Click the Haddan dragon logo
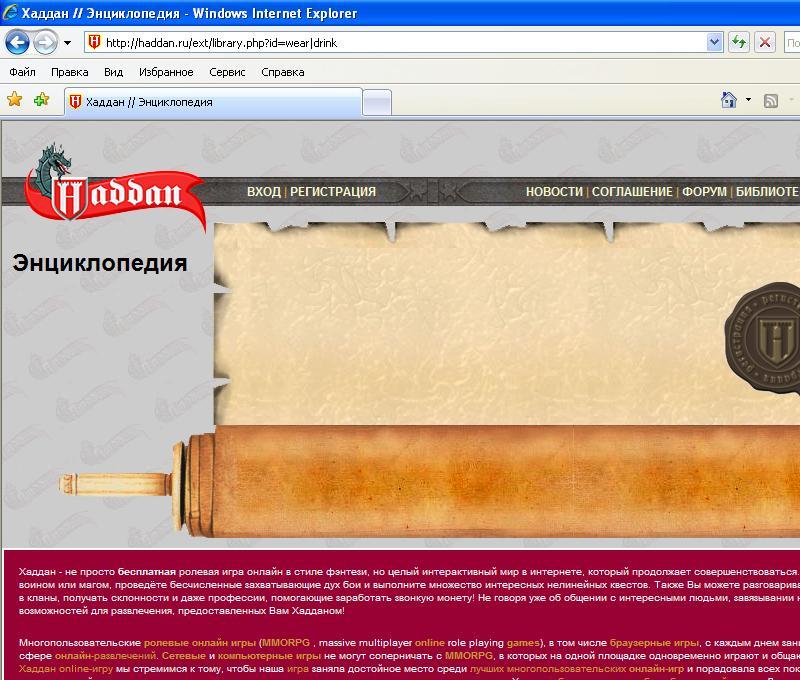The height and width of the screenshot is (680, 800). click(x=114, y=187)
